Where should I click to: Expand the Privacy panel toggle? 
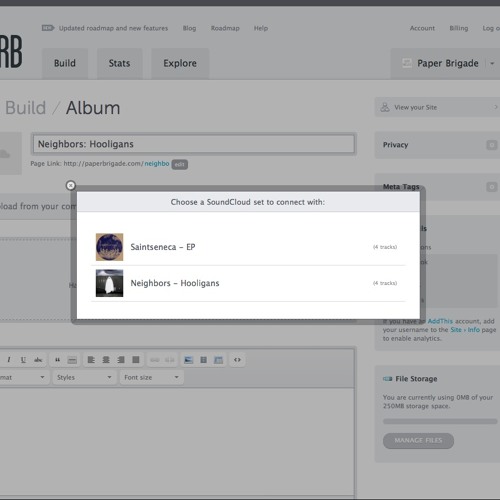492,145
